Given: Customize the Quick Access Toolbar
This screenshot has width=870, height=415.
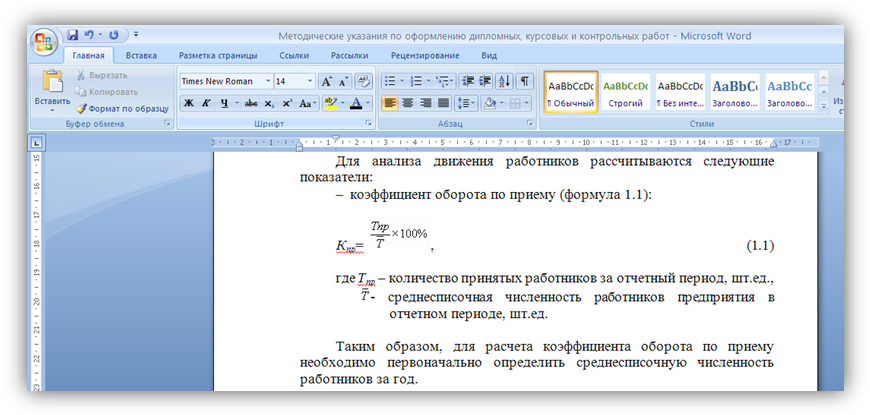Looking at the screenshot, I should (136, 35).
